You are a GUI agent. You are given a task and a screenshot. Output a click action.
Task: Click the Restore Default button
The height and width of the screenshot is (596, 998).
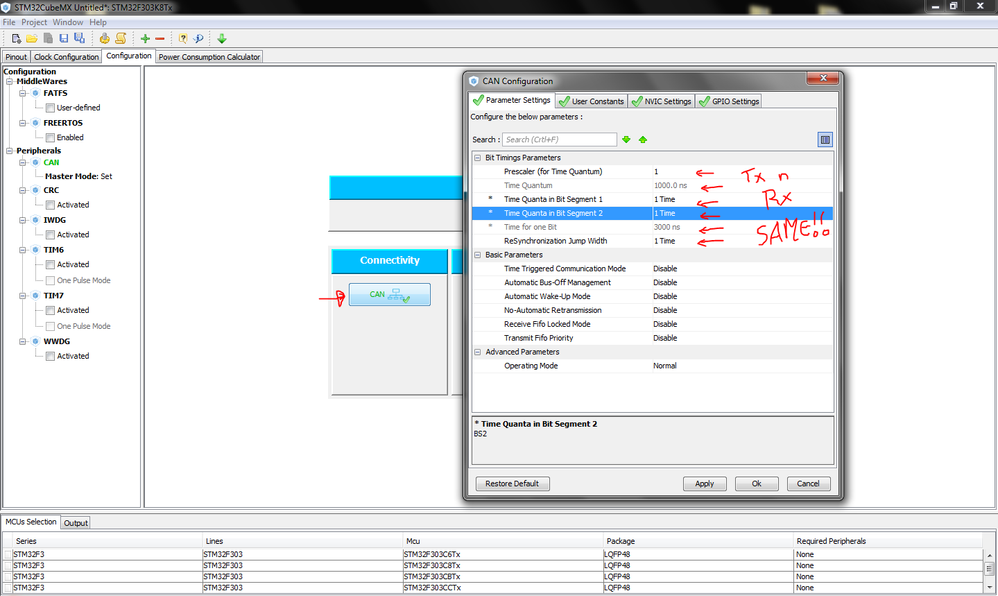[x=512, y=484]
